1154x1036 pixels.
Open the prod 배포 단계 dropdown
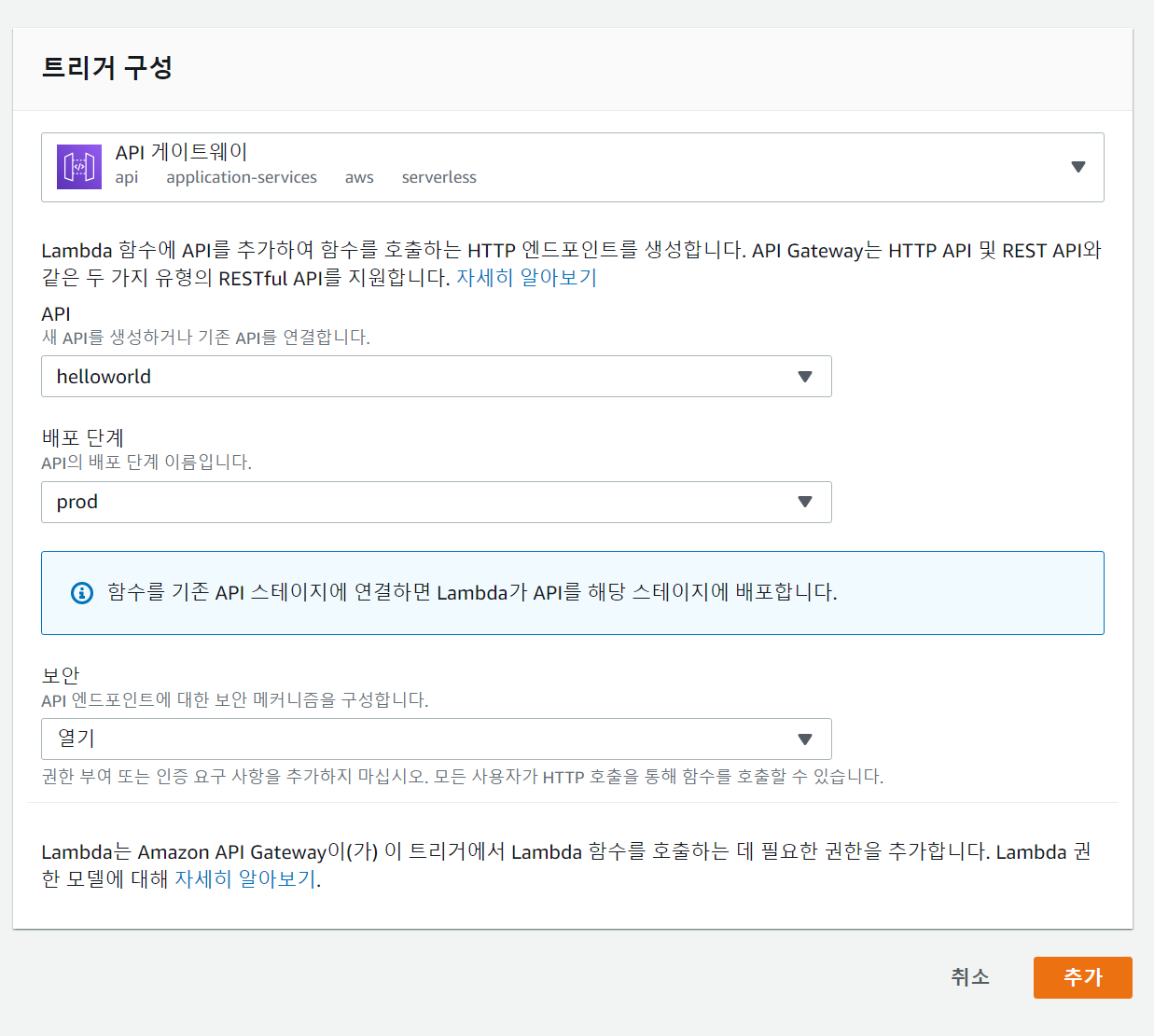[437, 503]
